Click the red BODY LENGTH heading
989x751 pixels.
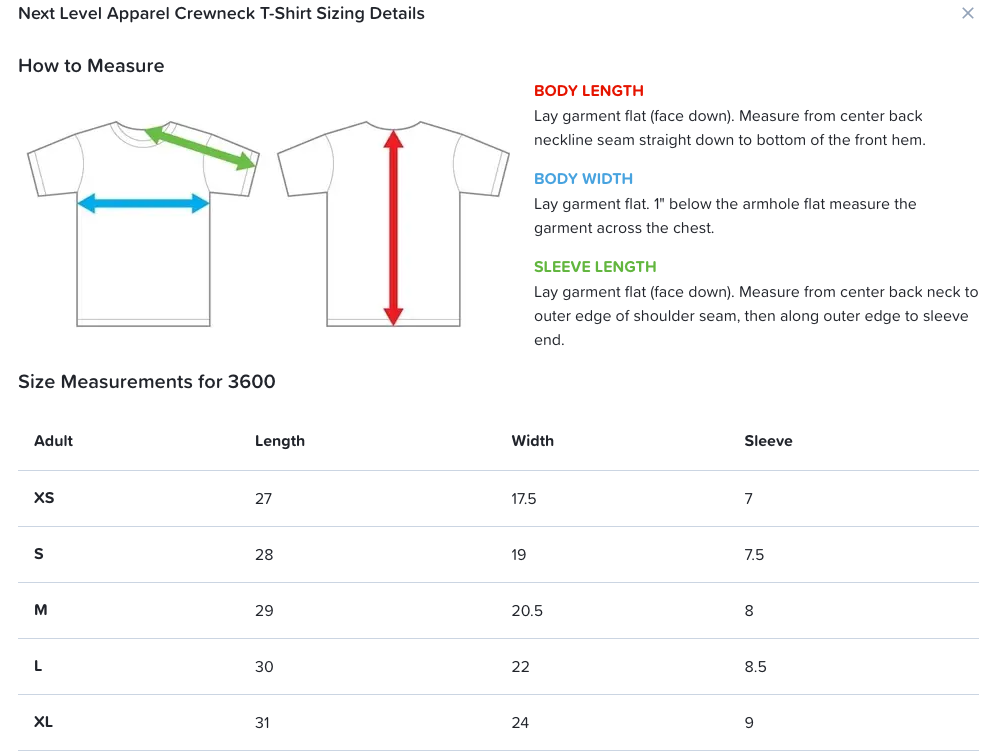[588, 91]
